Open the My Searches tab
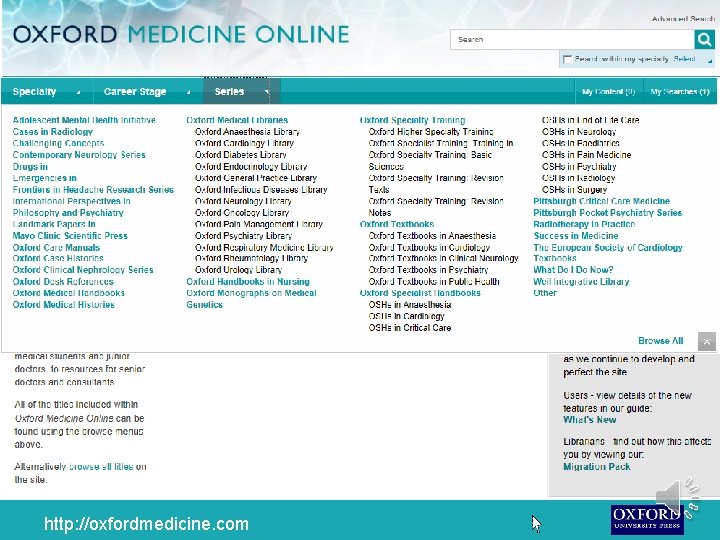 (680, 92)
